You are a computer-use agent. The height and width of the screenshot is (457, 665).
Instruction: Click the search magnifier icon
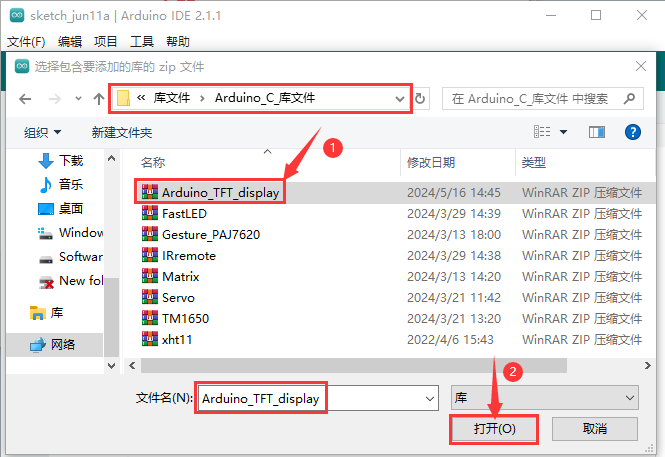pyautogui.click(x=629, y=98)
